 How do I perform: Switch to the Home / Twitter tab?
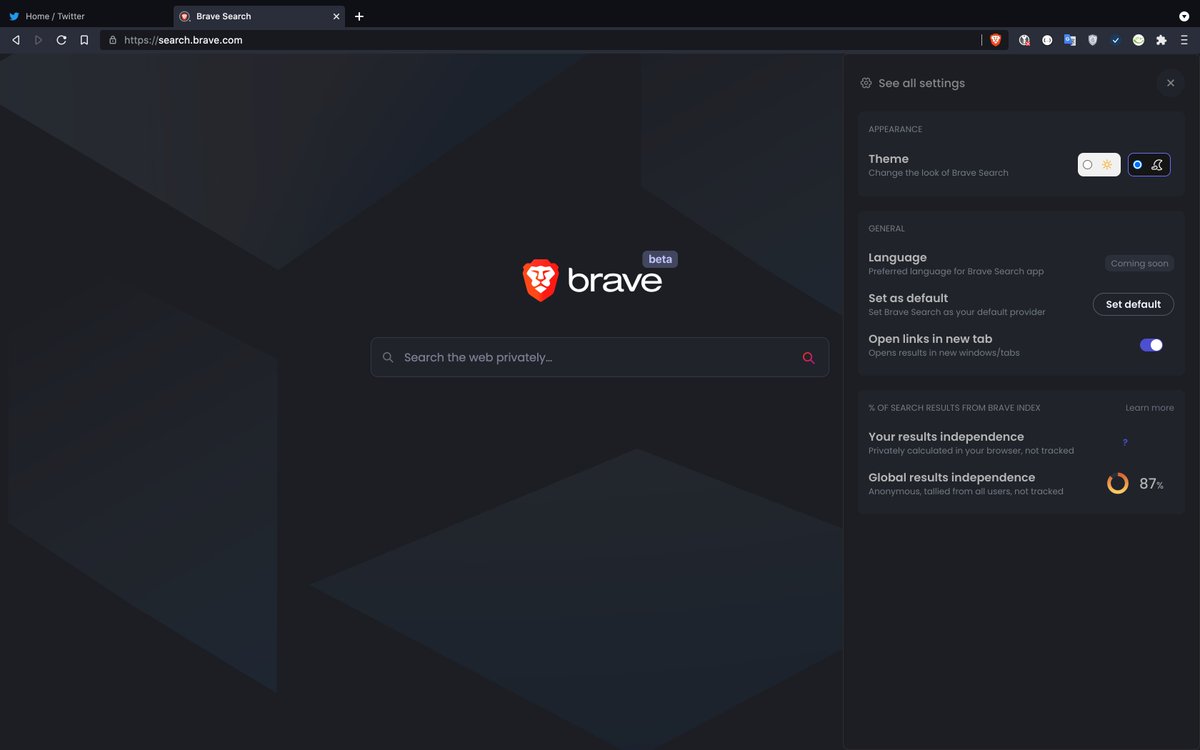click(x=85, y=16)
